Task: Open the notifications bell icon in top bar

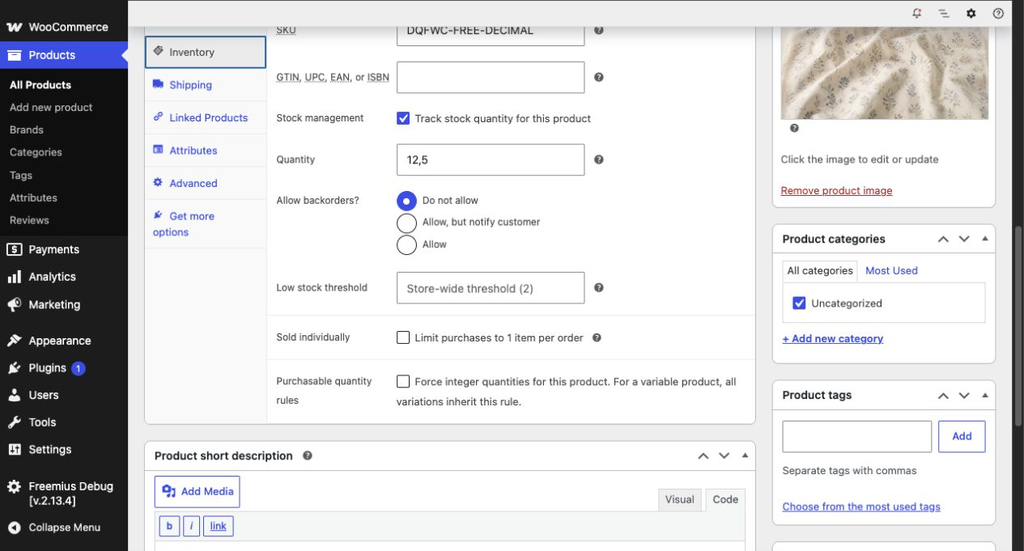Action: point(917,13)
